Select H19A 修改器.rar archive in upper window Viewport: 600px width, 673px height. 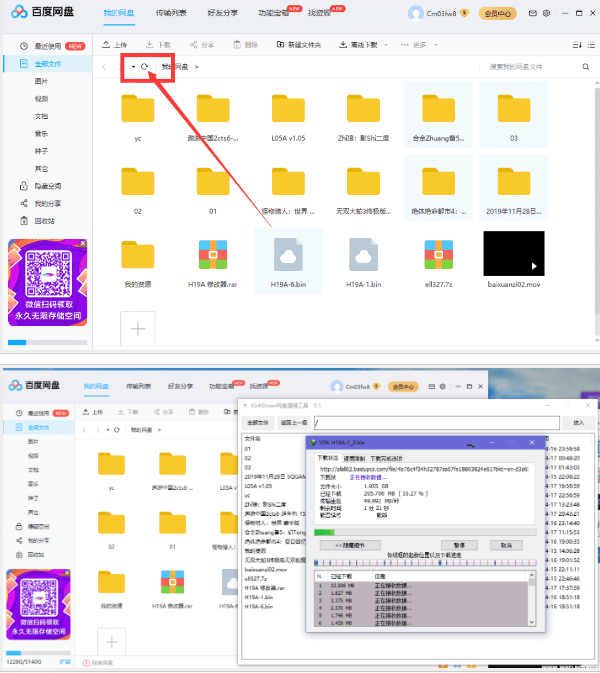point(213,262)
